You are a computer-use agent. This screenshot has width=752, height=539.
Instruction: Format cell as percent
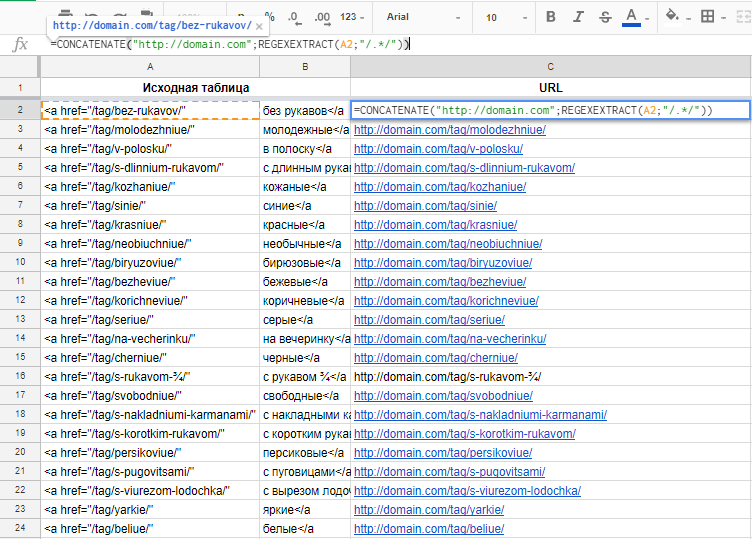coord(270,16)
